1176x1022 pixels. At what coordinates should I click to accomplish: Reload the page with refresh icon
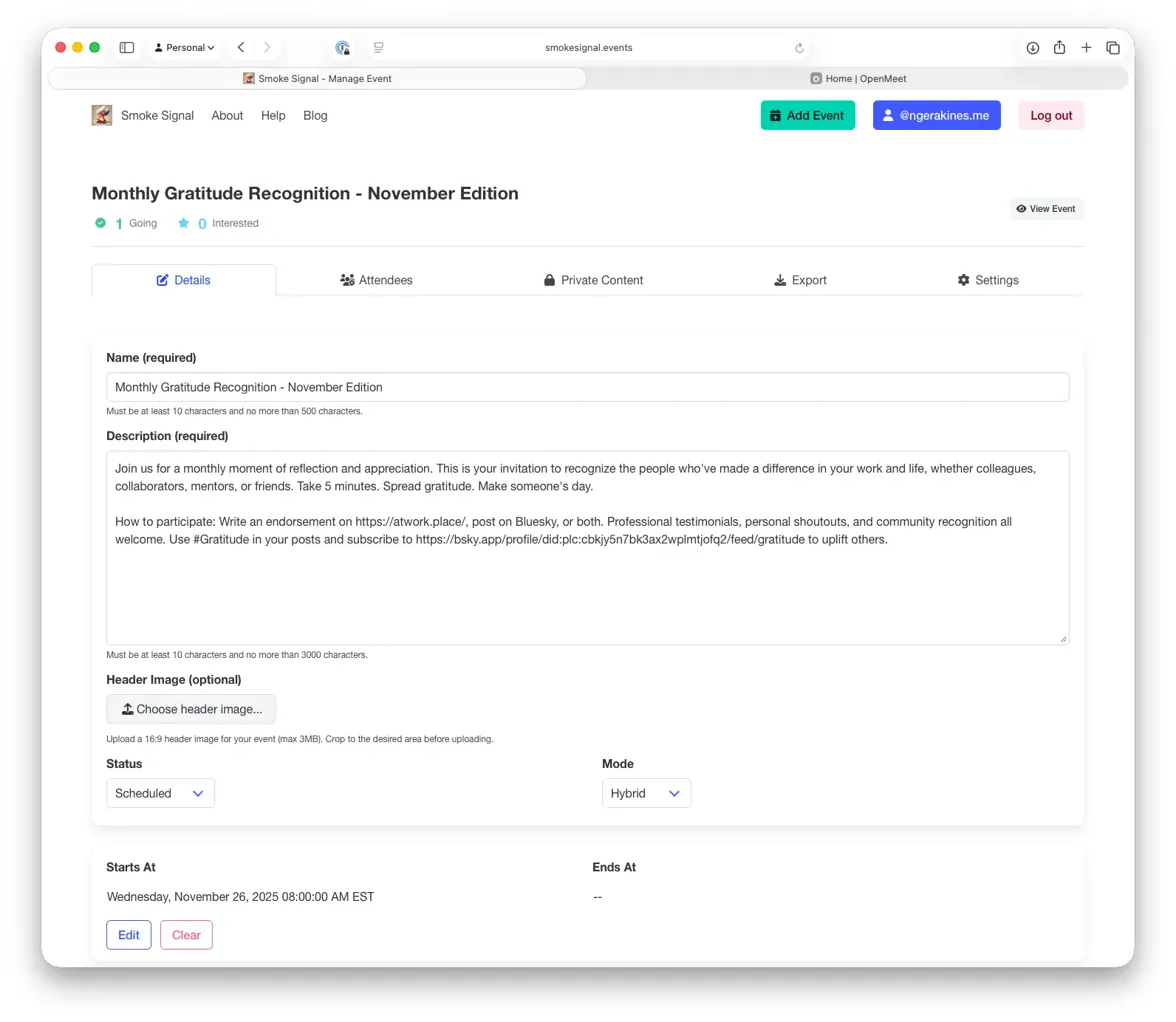[x=799, y=47]
